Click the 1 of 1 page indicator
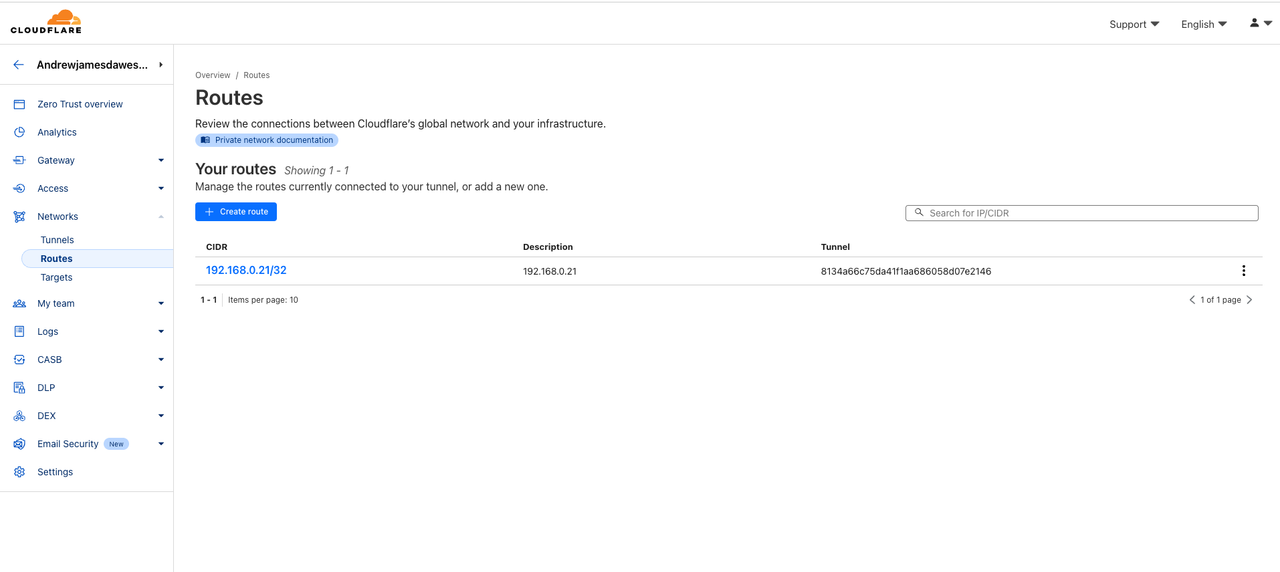Viewport: 1280px width, 572px height. point(1221,300)
